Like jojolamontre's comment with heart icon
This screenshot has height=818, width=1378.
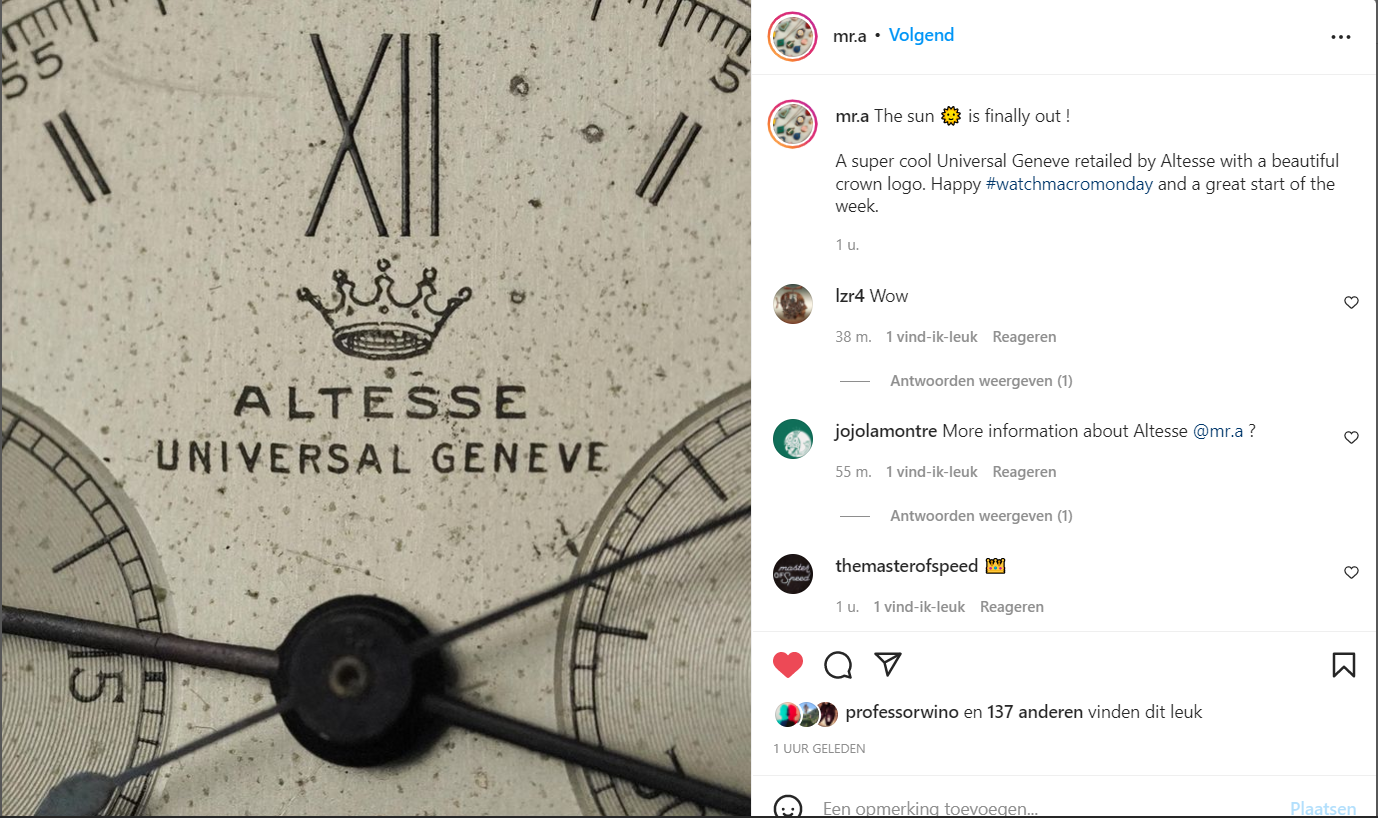coord(1351,437)
